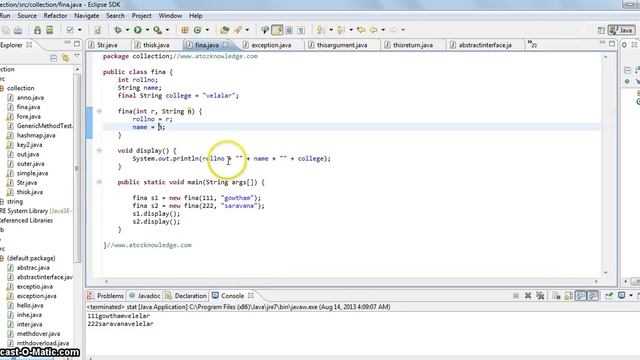Close the Console view tab
Screen dimensions: 640x360
click(x=251, y=296)
